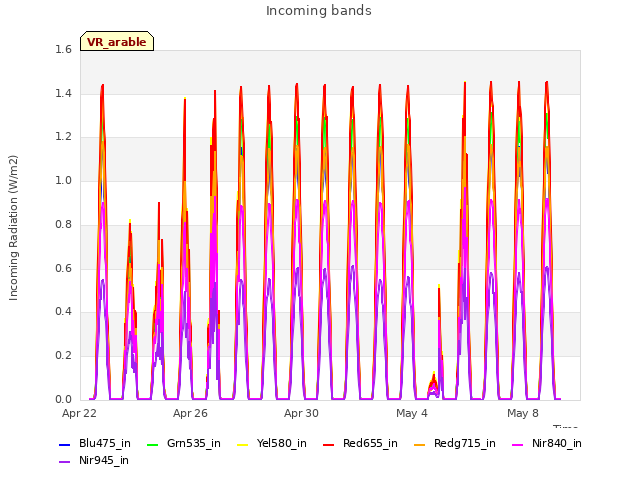Click the green Grn535_in legend swatch
The height and width of the screenshot is (480, 640).
(x=152, y=444)
